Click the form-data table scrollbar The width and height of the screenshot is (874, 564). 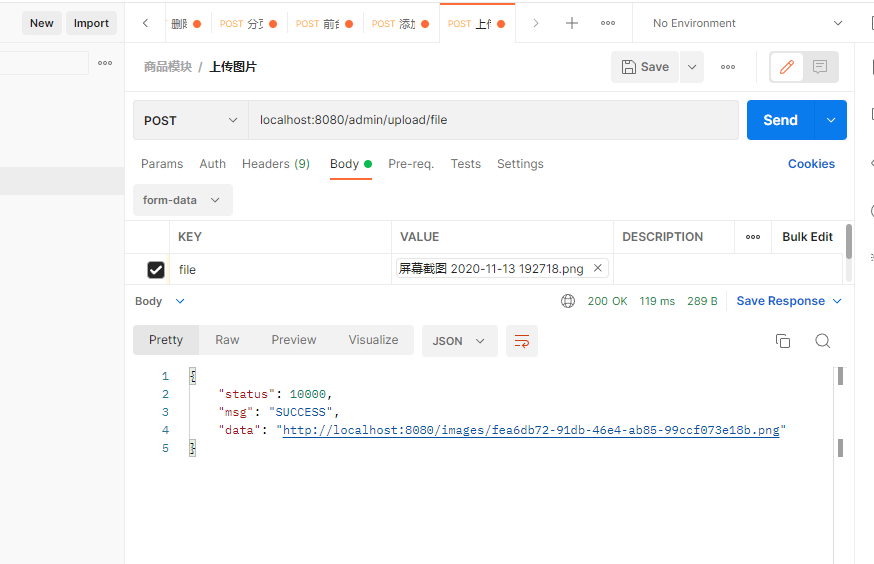(x=848, y=241)
